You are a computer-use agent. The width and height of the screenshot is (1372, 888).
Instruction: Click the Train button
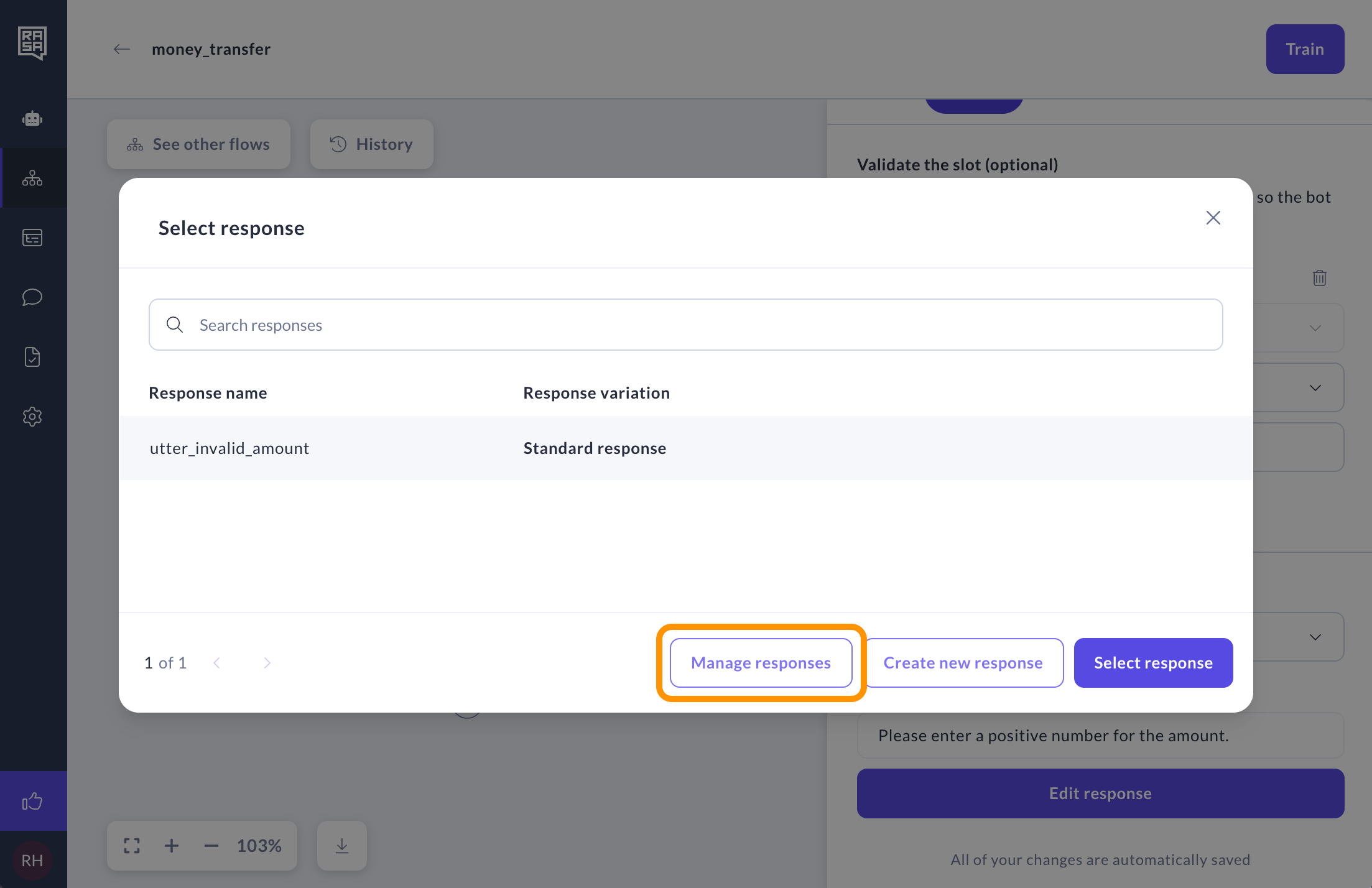pyautogui.click(x=1305, y=49)
